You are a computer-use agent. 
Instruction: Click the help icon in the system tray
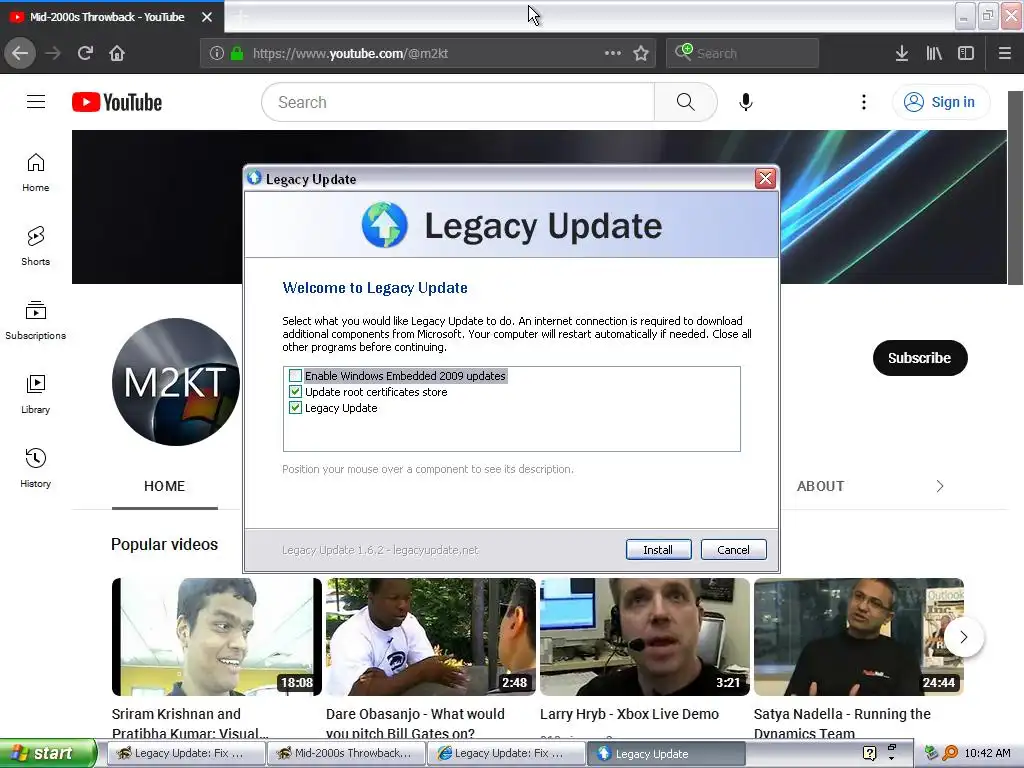click(x=869, y=753)
